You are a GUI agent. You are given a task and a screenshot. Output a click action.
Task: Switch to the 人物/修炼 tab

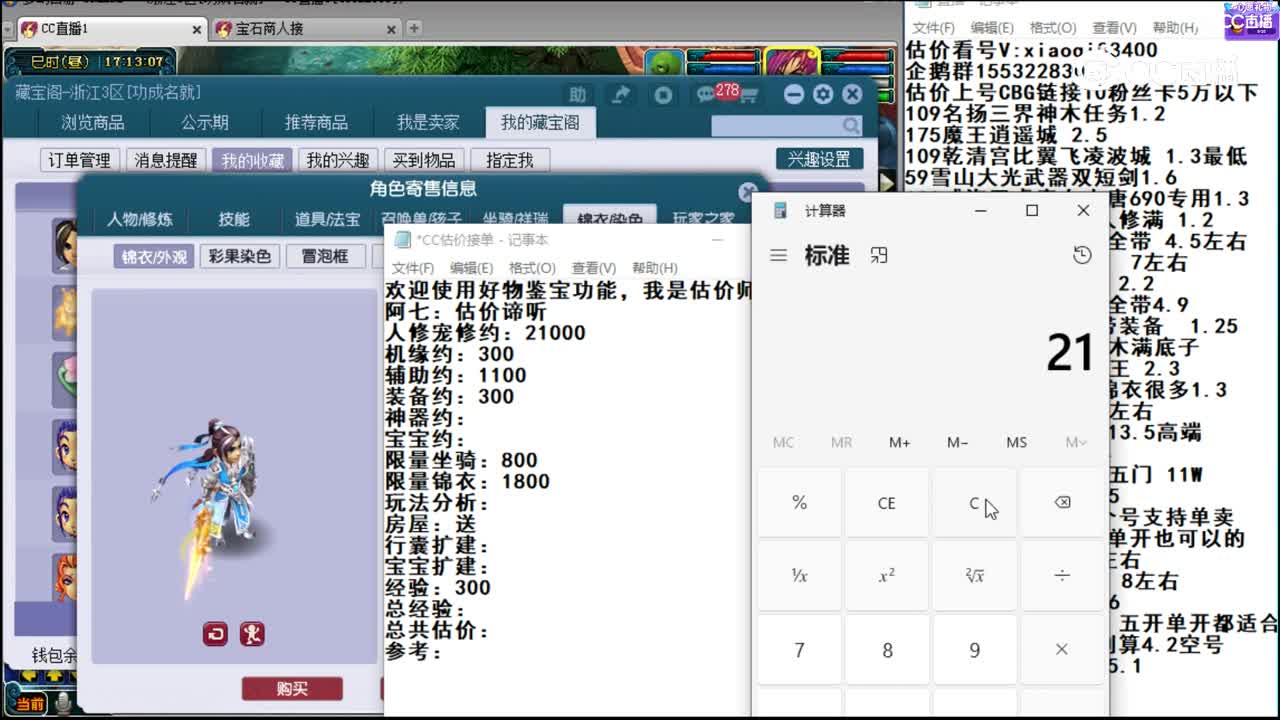(x=140, y=219)
